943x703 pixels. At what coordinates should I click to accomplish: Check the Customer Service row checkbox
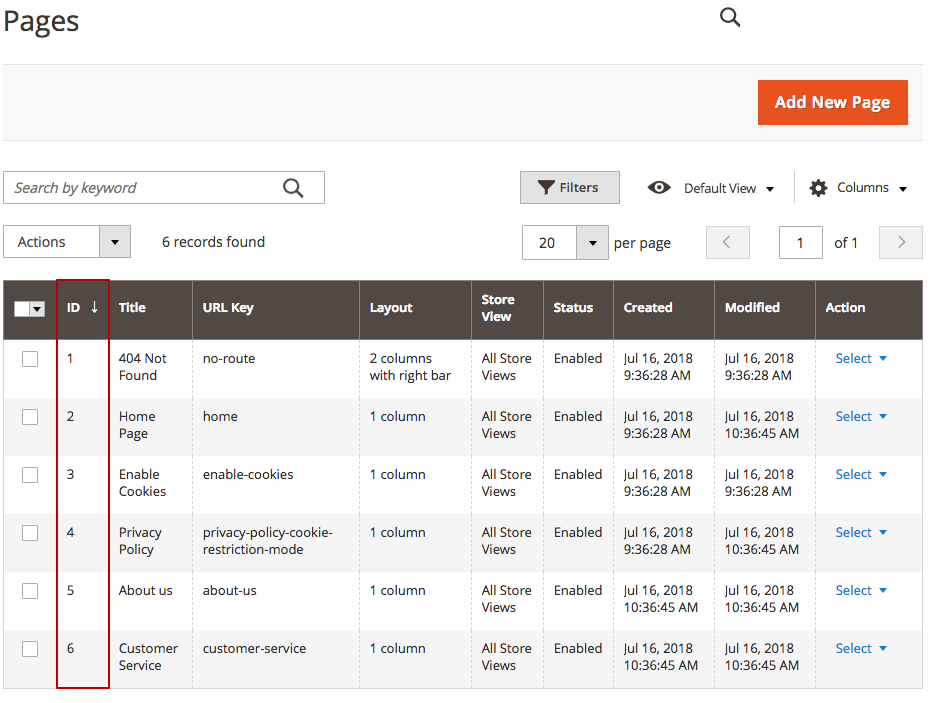[30, 649]
